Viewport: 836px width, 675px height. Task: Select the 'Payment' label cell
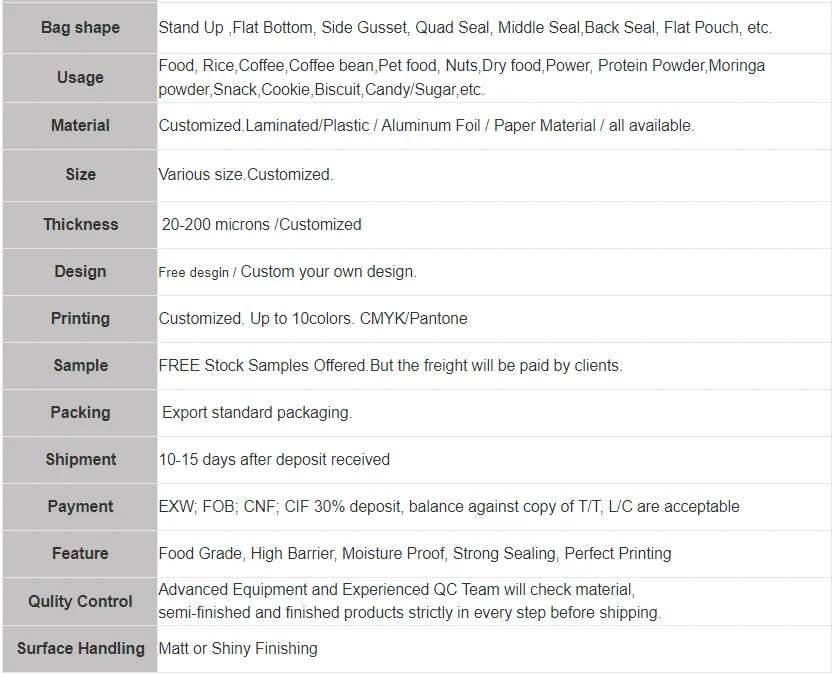click(x=80, y=506)
